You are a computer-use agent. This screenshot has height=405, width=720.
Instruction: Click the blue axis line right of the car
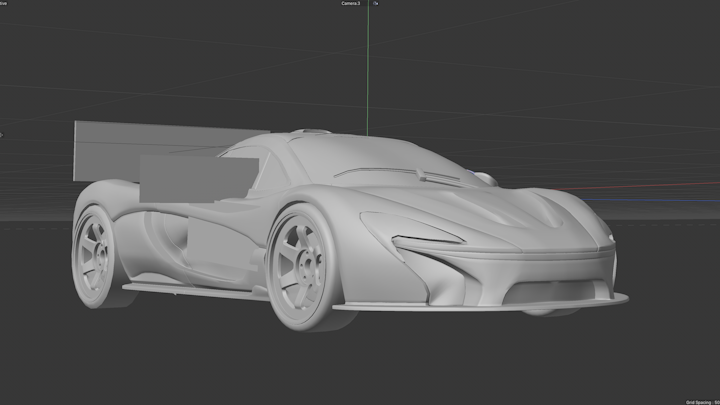[660, 199]
